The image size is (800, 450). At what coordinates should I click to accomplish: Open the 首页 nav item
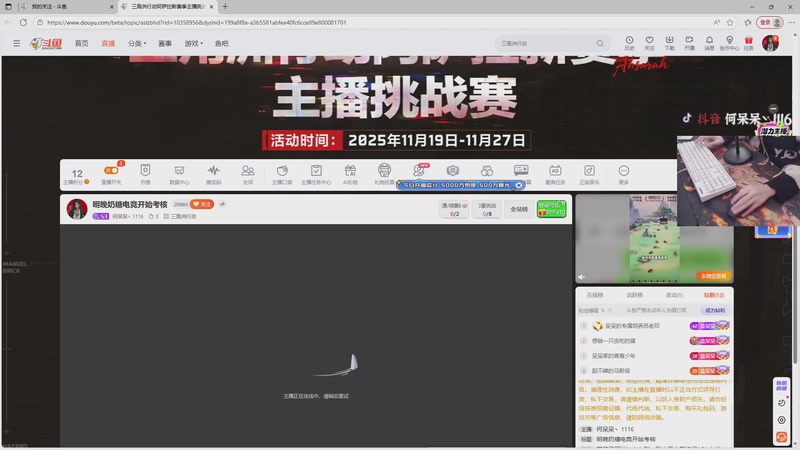(x=82, y=43)
